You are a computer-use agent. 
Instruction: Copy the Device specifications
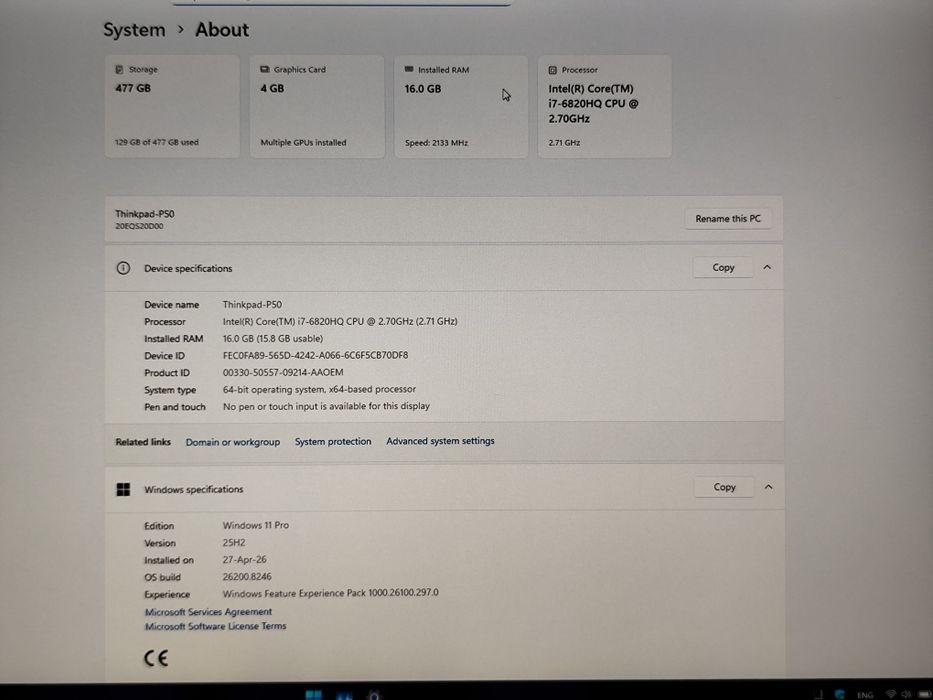(723, 268)
